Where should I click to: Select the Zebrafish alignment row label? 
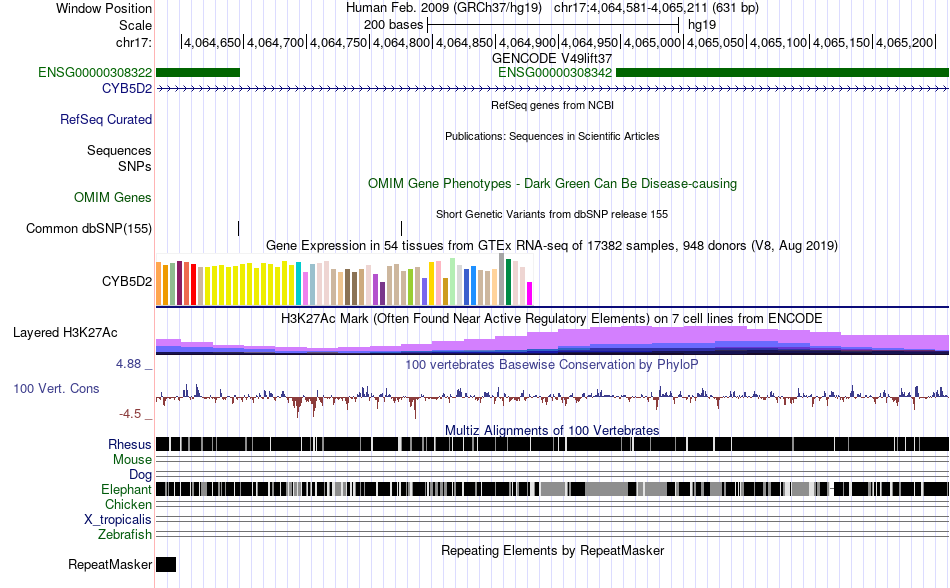125,535
